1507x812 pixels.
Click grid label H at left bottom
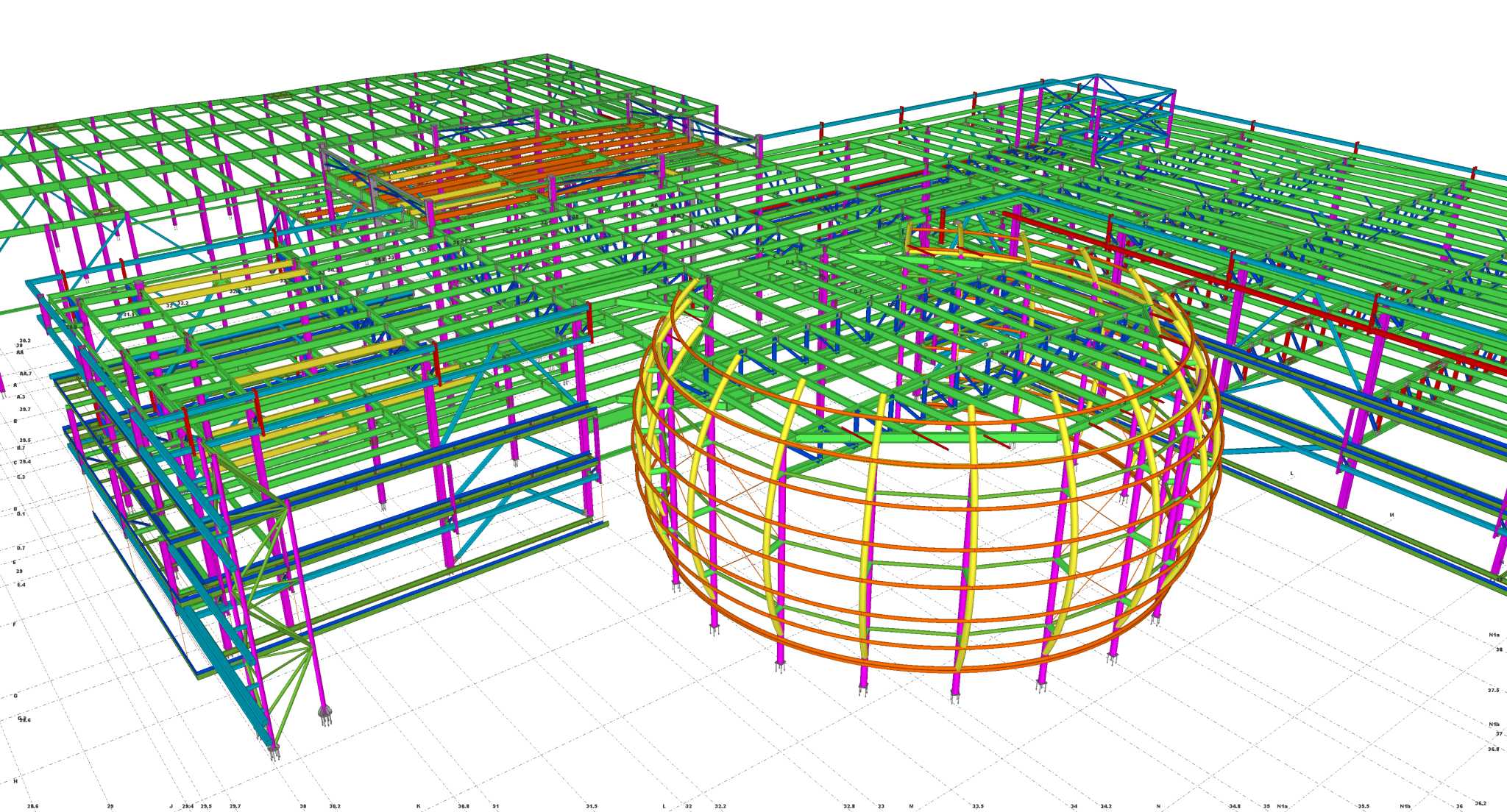coord(15,781)
